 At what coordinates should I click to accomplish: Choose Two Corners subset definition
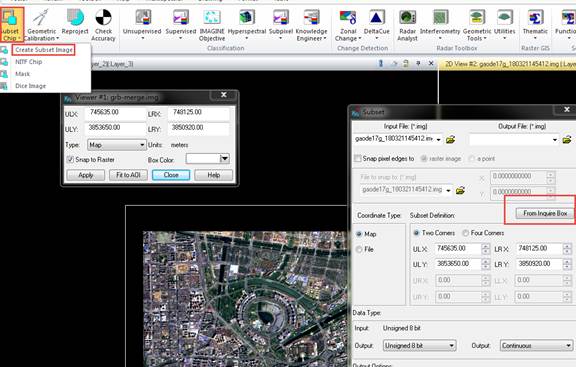tap(416, 233)
